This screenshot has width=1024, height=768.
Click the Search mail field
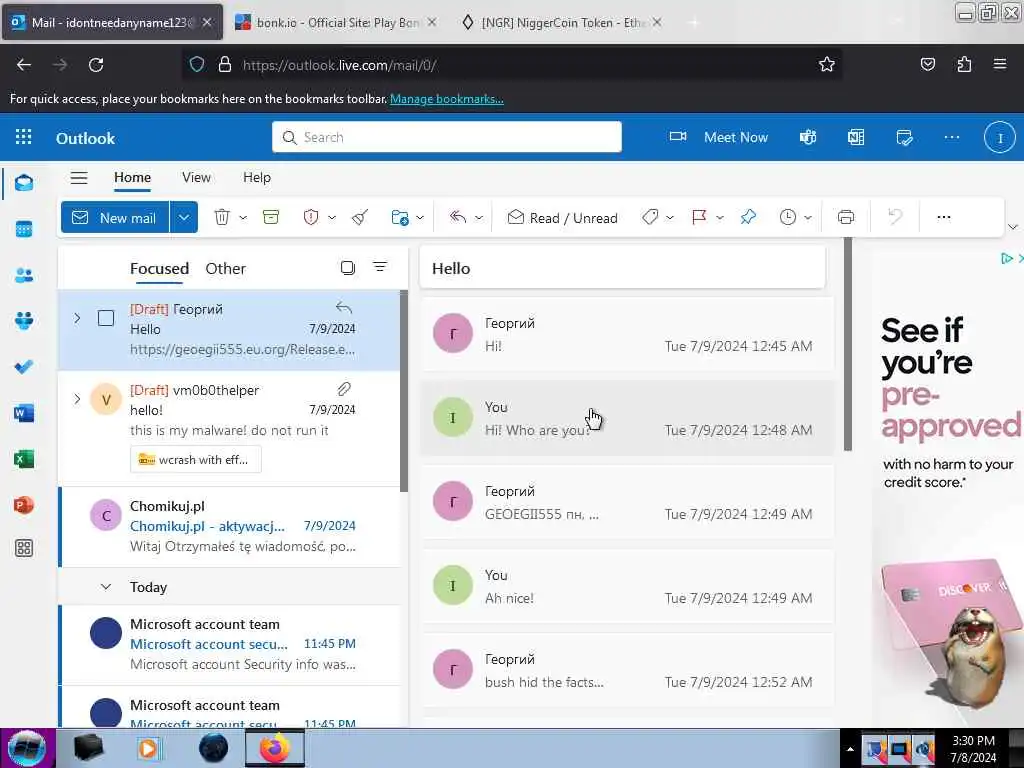pyautogui.click(x=447, y=137)
